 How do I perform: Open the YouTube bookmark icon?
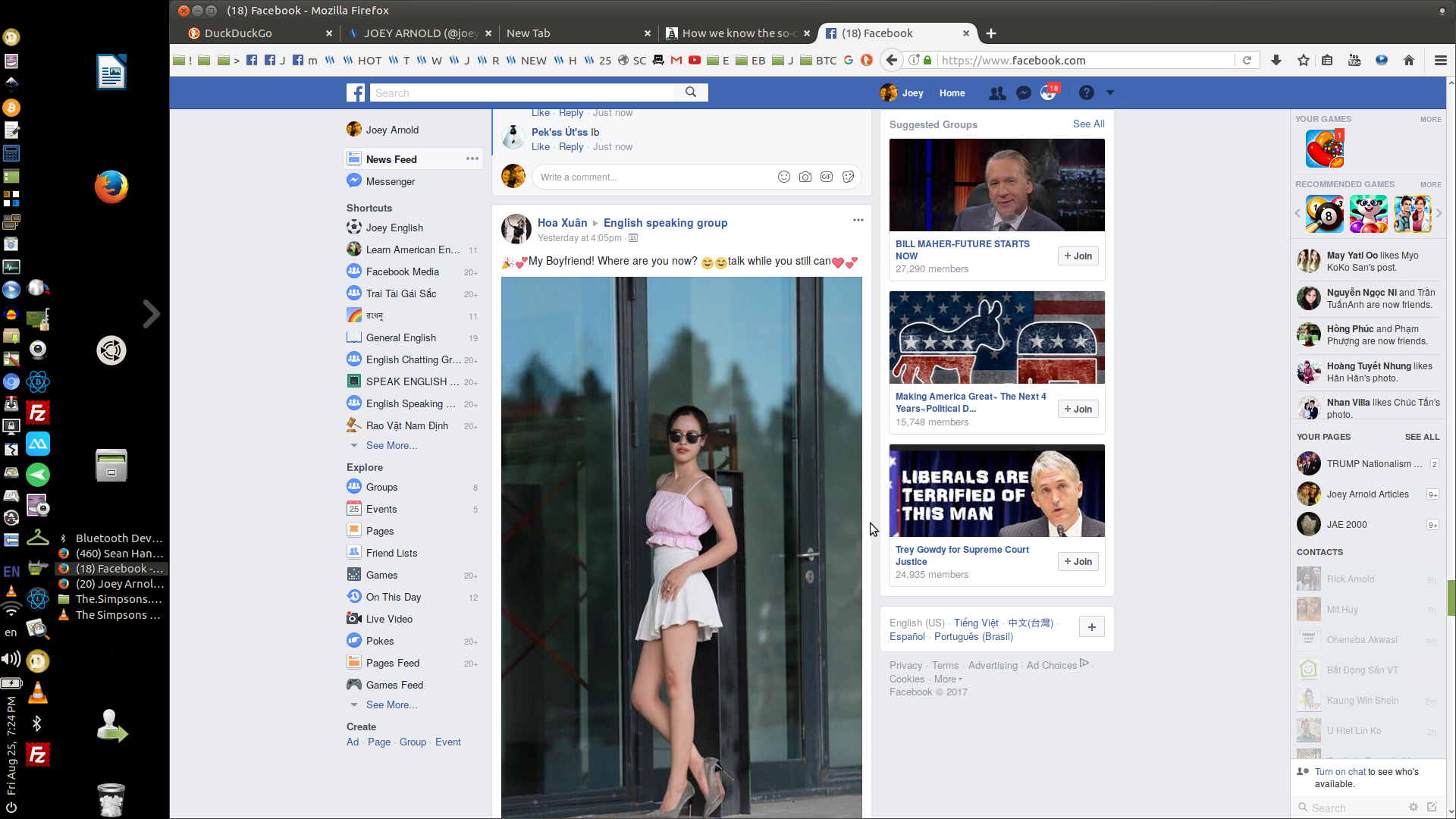pyautogui.click(x=695, y=60)
